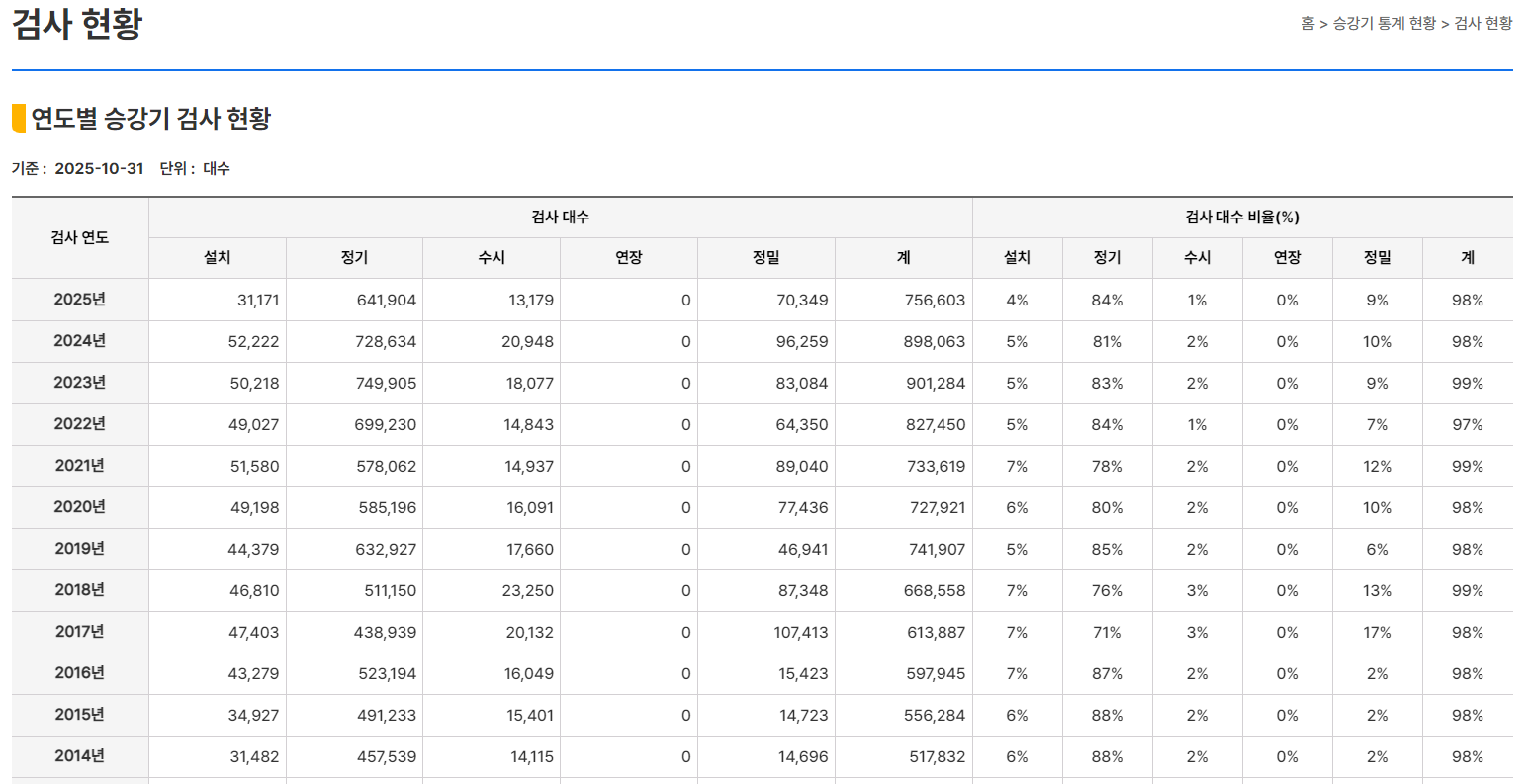Click total 827,450 in 2022년 row

[x=935, y=425]
